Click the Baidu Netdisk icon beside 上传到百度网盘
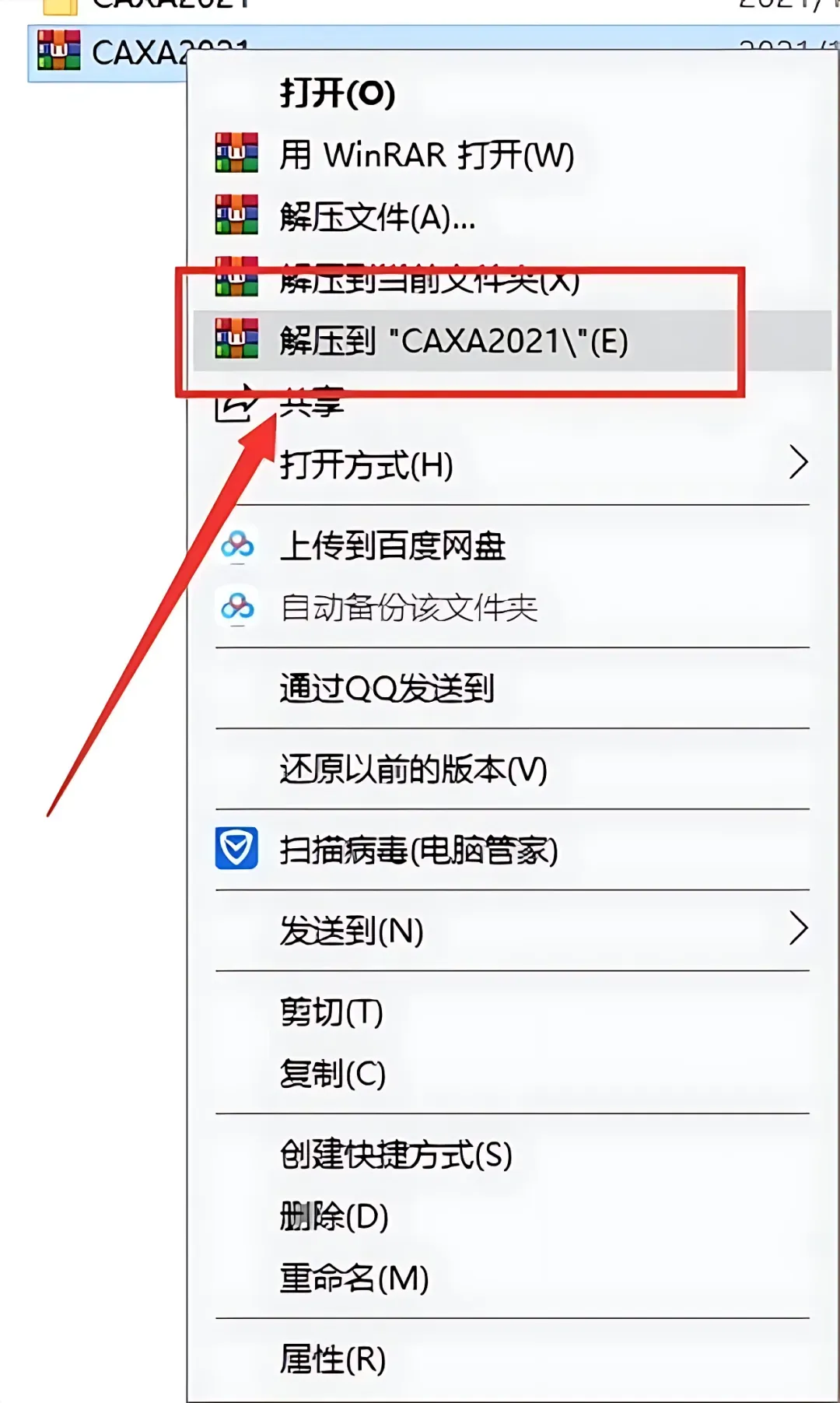840x1403 pixels. 237,545
